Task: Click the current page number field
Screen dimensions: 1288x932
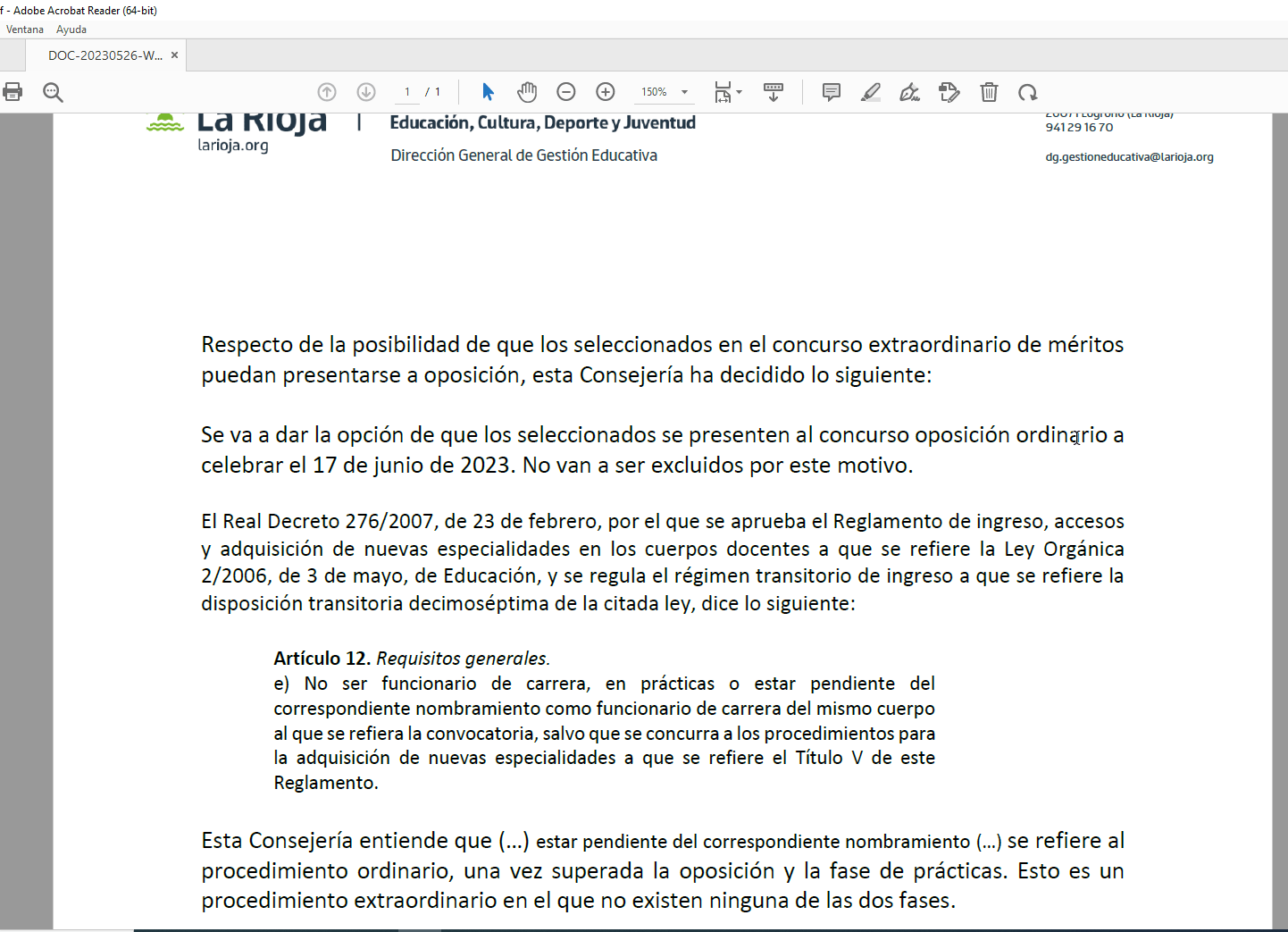Action: pyautogui.click(x=407, y=92)
